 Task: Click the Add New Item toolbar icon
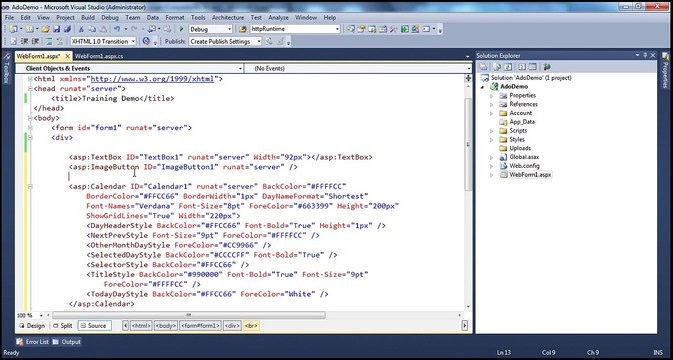click(29, 29)
